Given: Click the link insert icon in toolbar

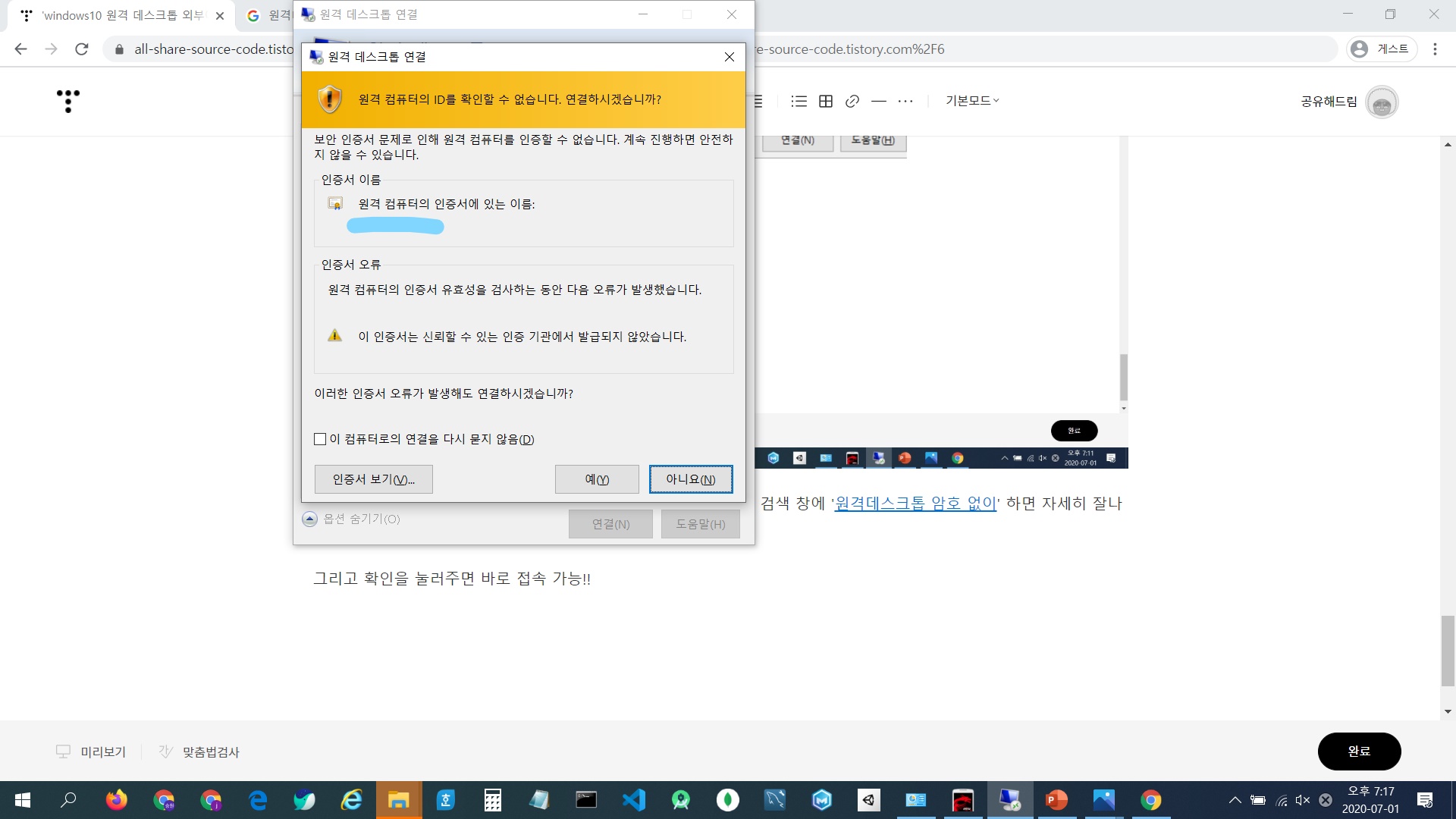Looking at the screenshot, I should tap(852, 101).
